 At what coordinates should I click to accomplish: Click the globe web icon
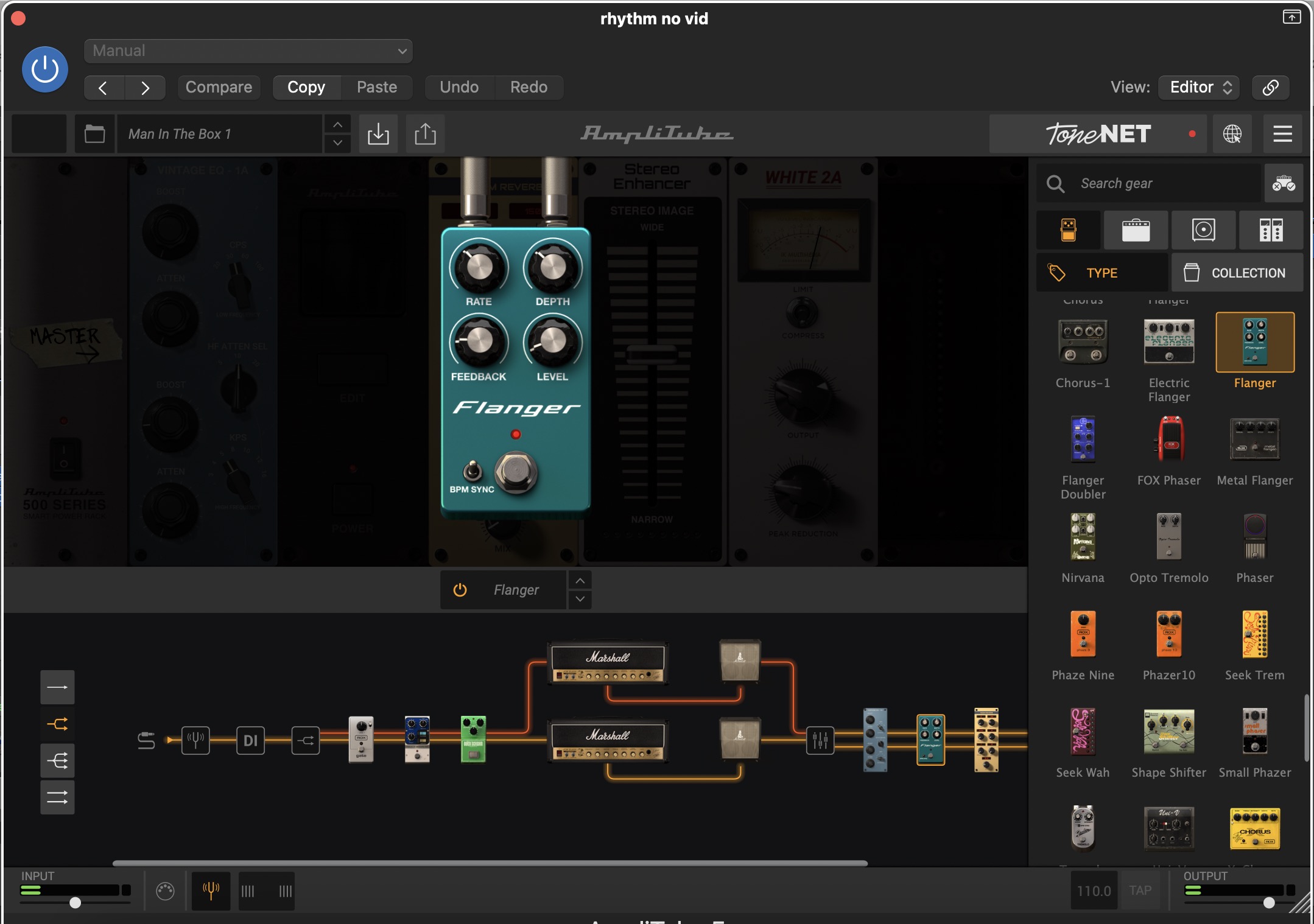coord(1232,134)
